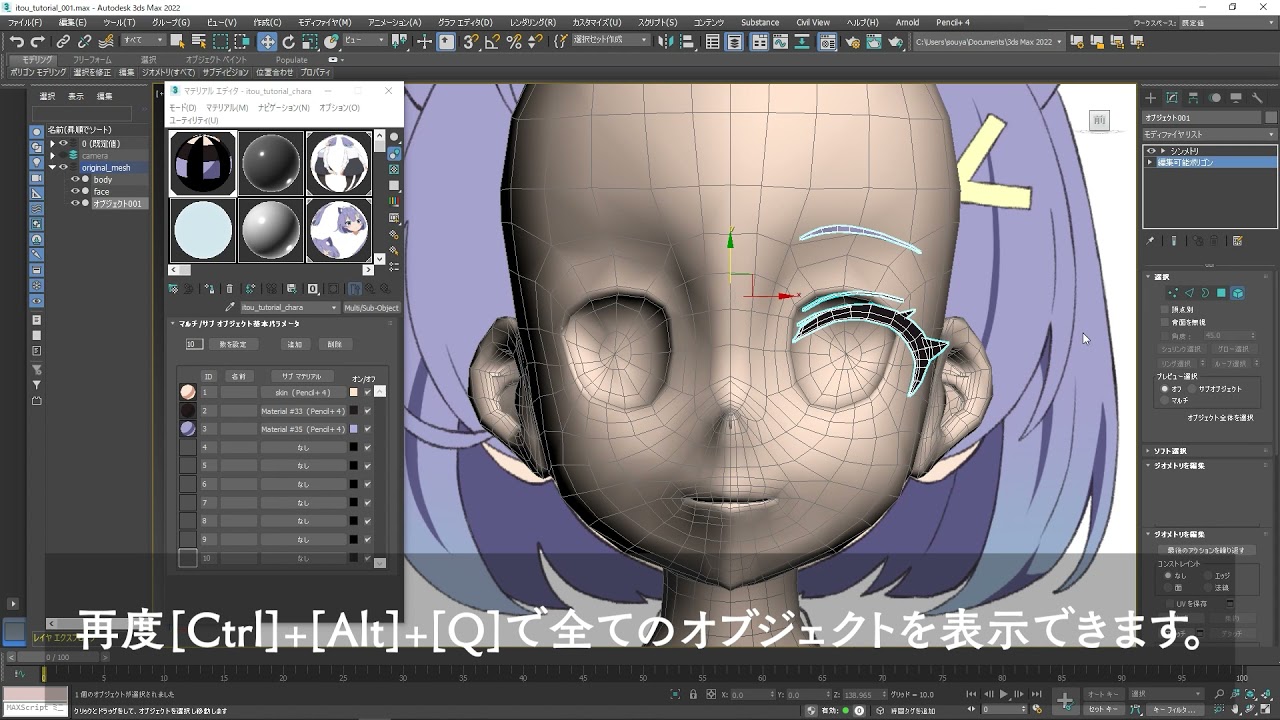Expand the 編集可能ポリゴン stack entry
Screen dimensions: 1280x720
[1150, 162]
